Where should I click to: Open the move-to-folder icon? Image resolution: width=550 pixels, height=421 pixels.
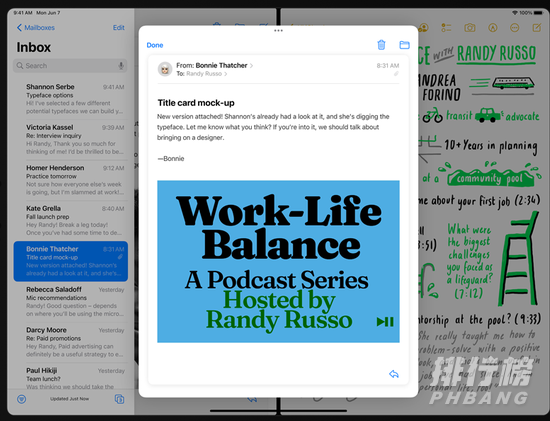point(404,45)
